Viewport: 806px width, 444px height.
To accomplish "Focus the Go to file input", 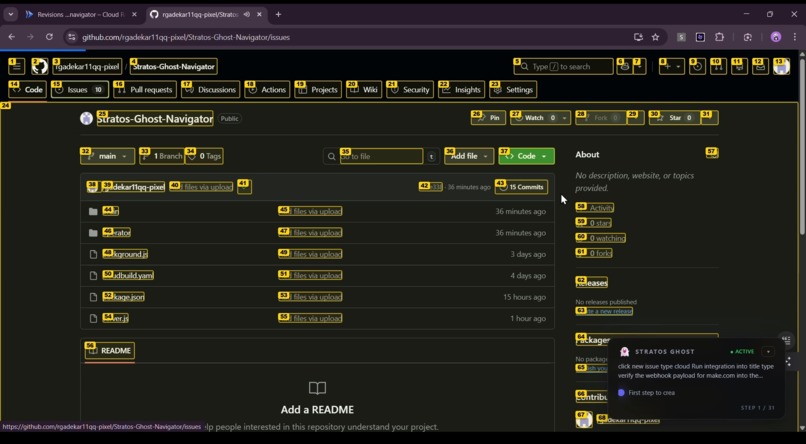I will [381, 156].
